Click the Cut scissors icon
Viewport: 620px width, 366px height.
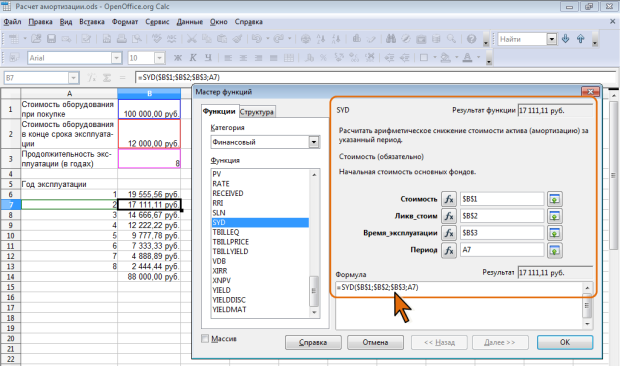(x=192, y=39)
